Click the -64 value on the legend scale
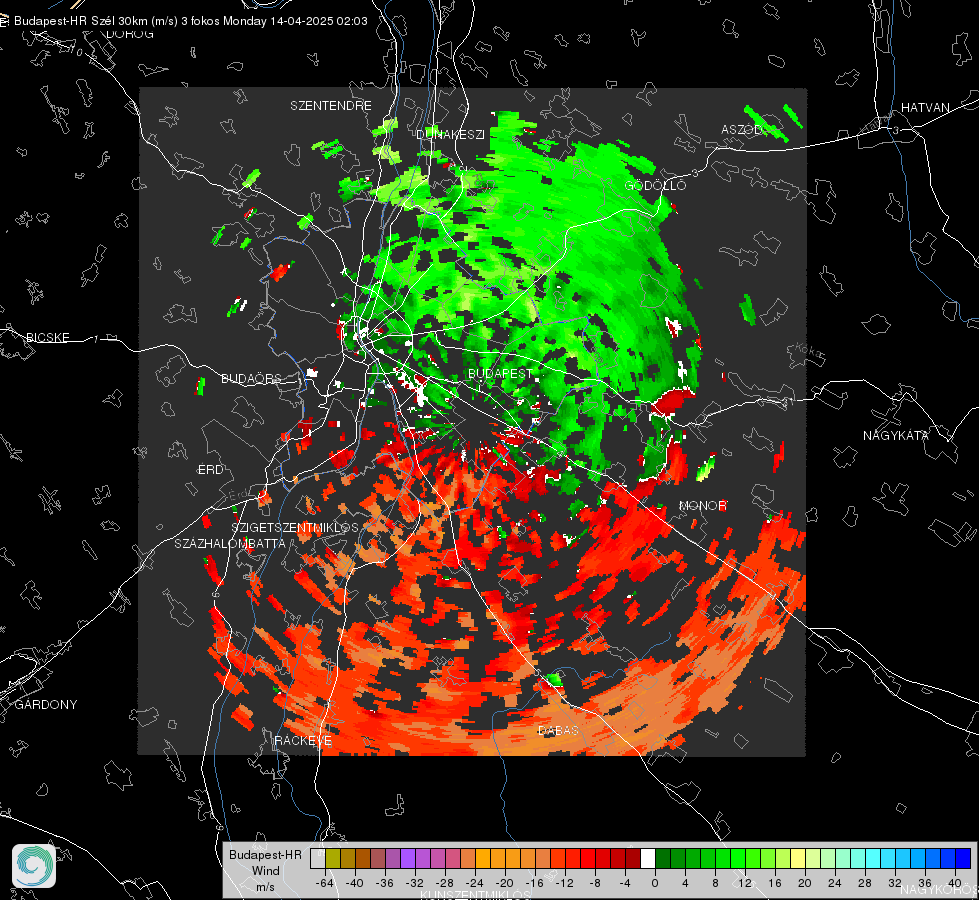 (x=325, y=883)
